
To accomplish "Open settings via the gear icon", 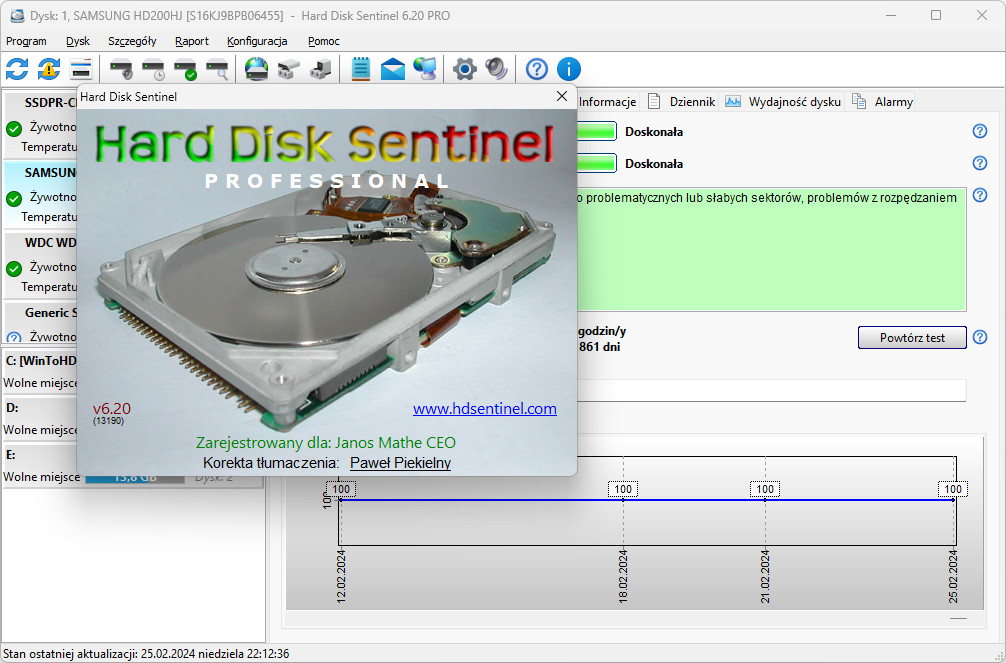I will tap(465, 69).
